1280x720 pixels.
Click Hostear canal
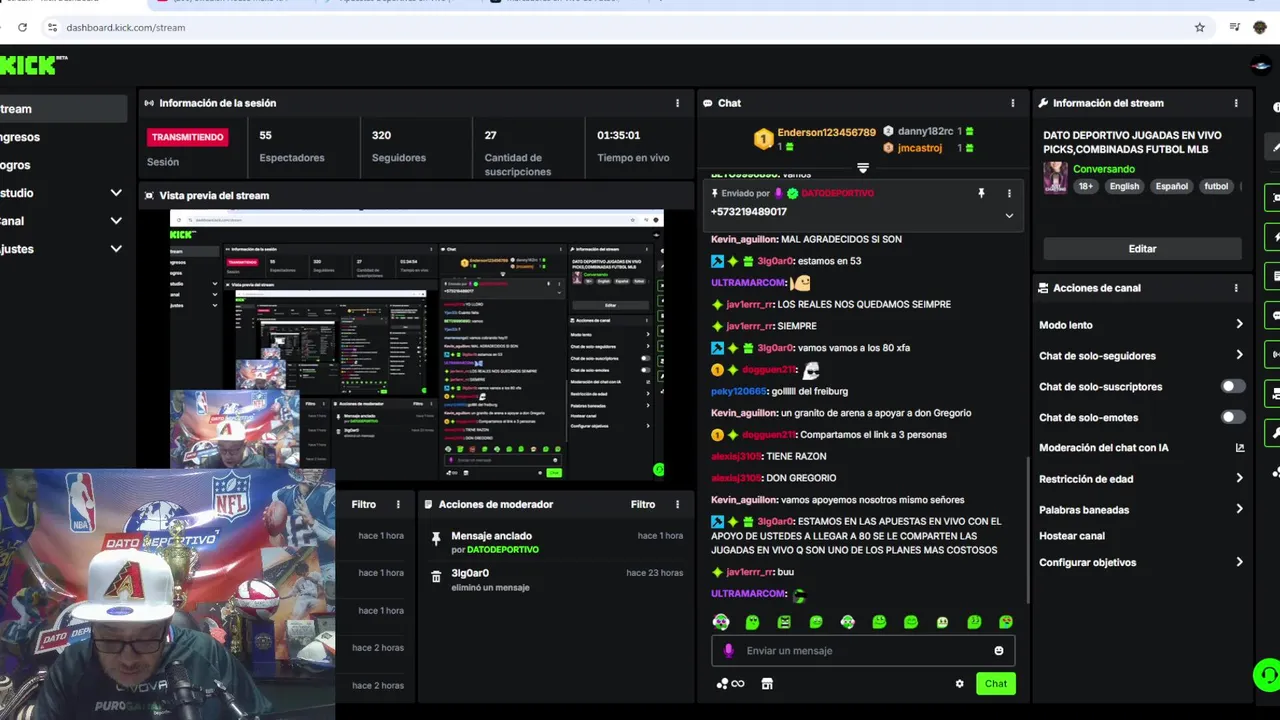point(1072,536)
